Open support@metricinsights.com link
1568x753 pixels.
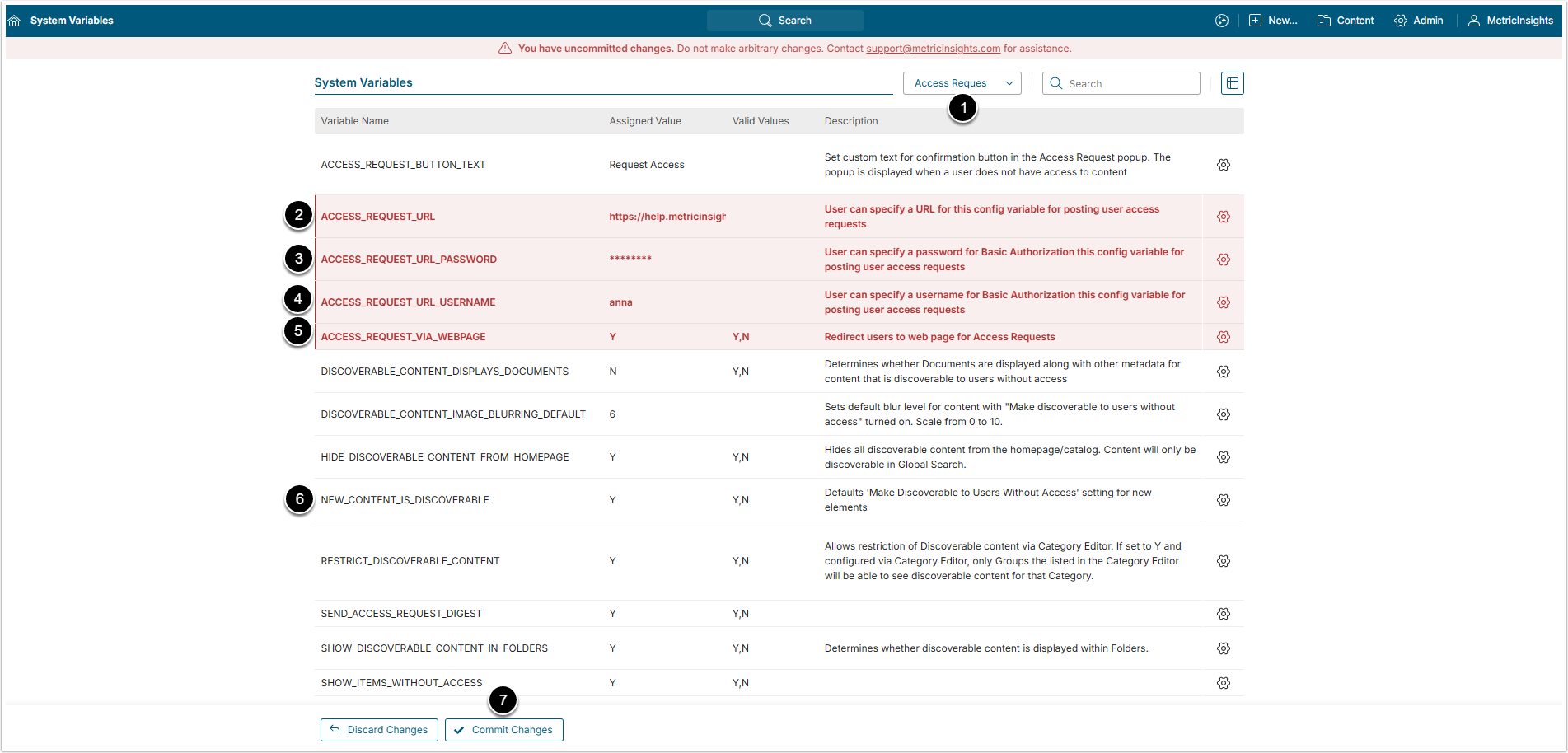(x=933, y=49)
